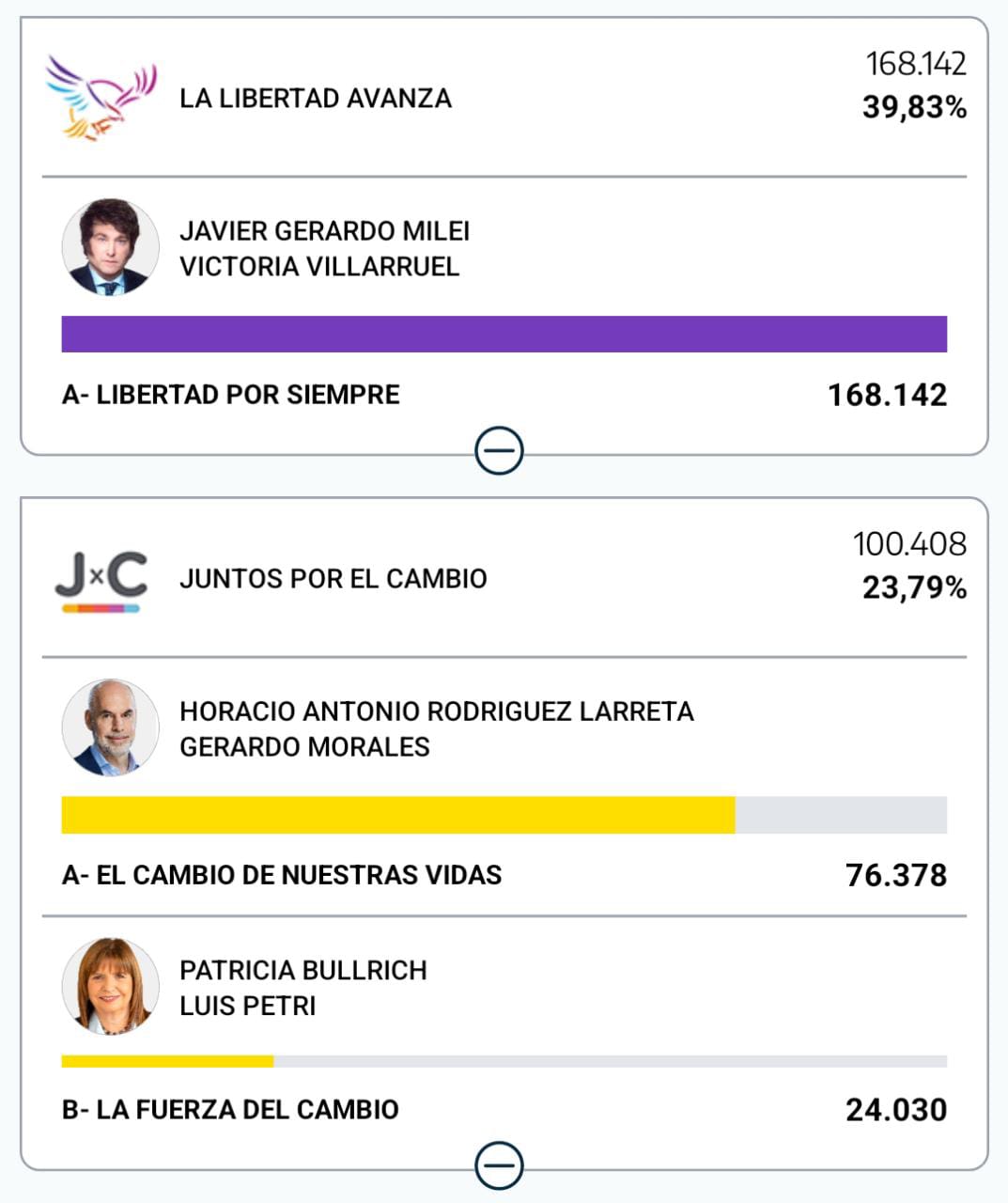Click the PATRICIA BULLRICH candidate name
The height and width of the screenshot is (1203, 1008).
pos(302,970)
